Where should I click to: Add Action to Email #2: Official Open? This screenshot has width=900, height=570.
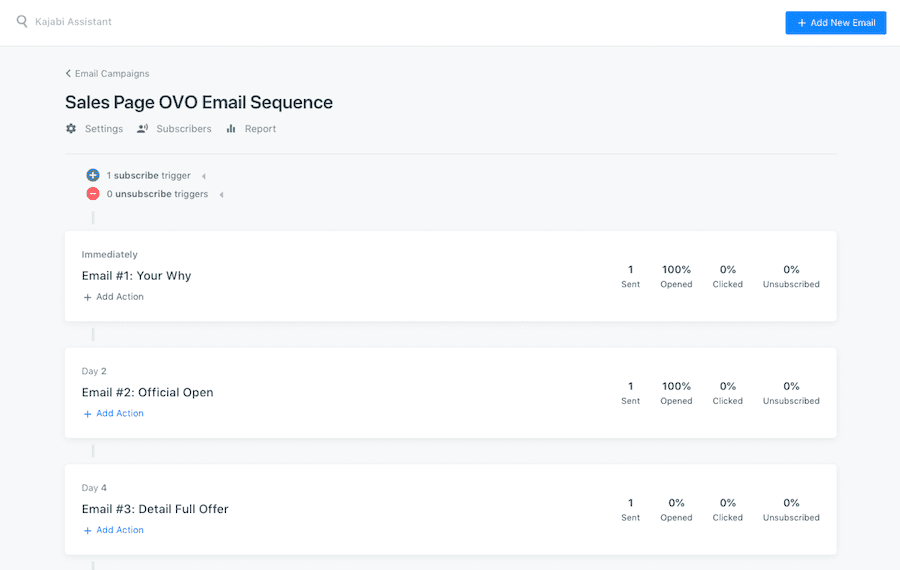(114, 413)
